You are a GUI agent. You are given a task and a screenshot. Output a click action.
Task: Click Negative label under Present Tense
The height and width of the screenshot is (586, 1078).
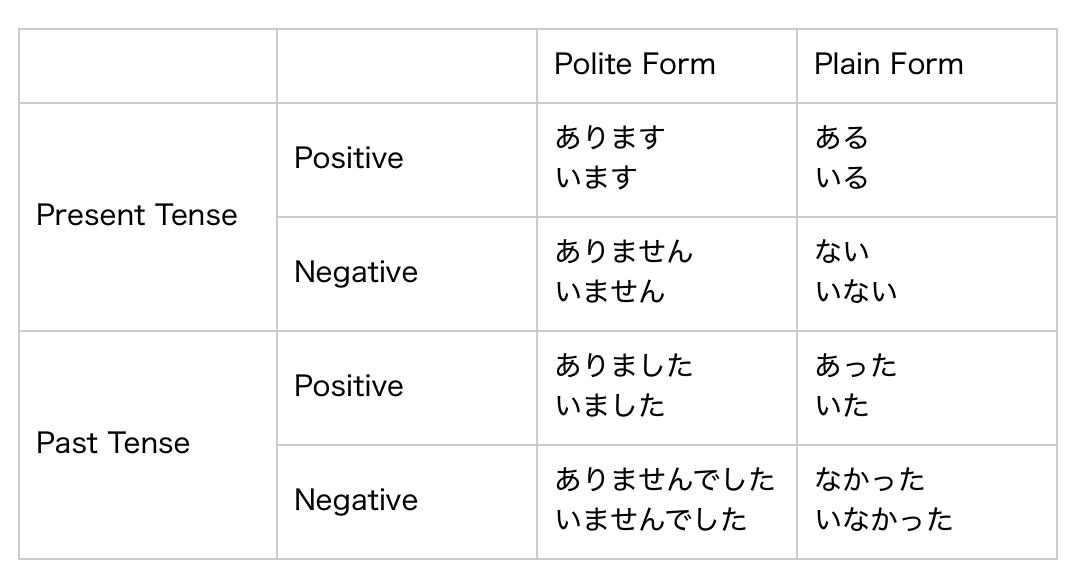tap(356, 272)
